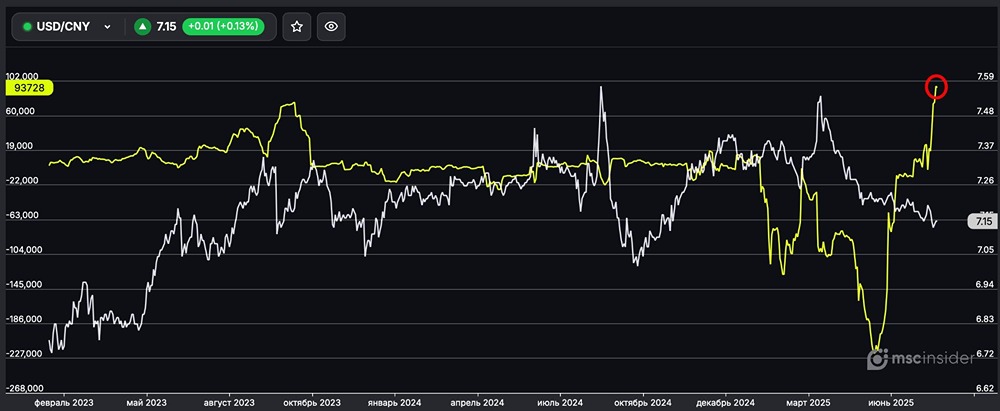The image size is (1000, 411).
Task: Click the 7.15 price next to arrow
Action: 167,27
